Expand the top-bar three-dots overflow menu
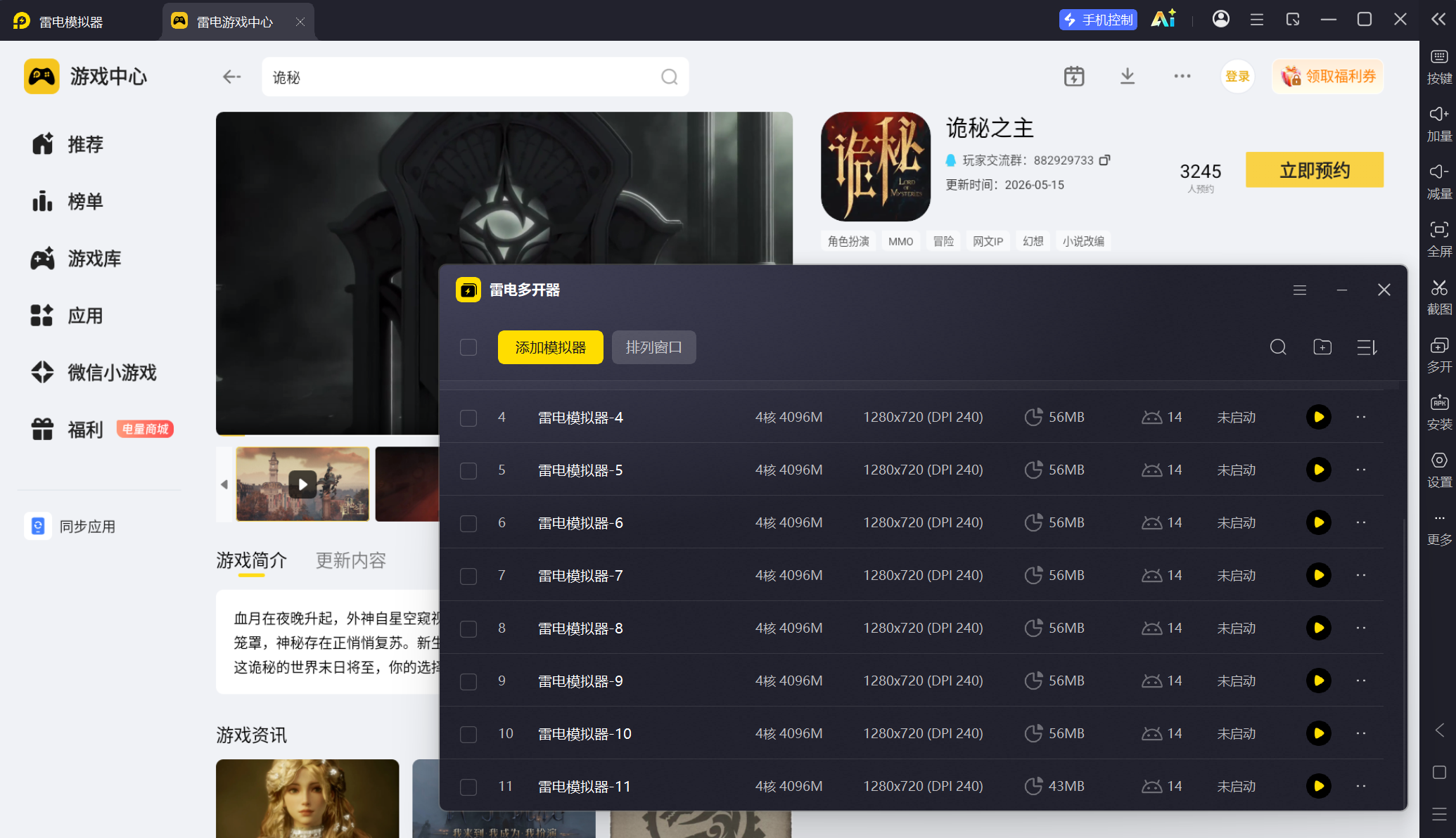1456x838 pixels. (x=1182, y=76)
